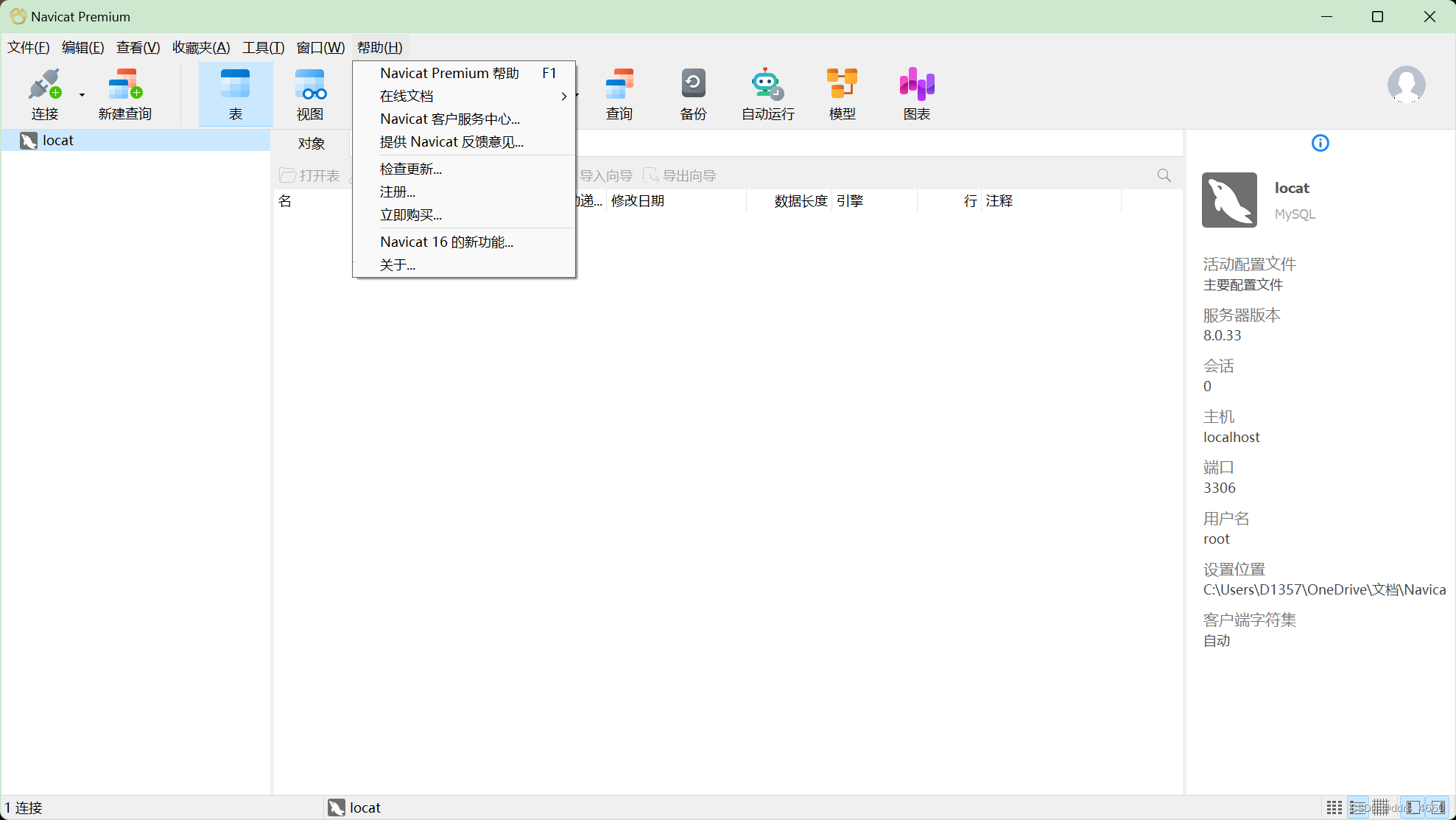Screen dimensions: 1456x820
Task: Click the port value 3306
Action: click(1220, 488)
